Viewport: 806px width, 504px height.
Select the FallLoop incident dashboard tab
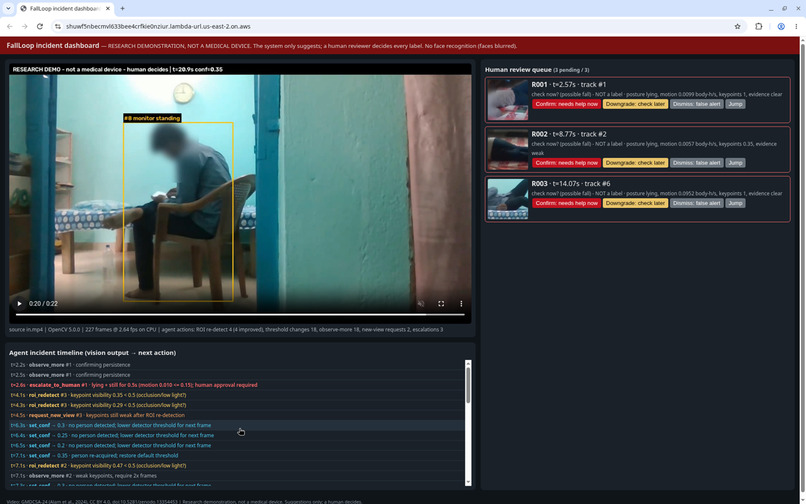click(x=66, y=8)
